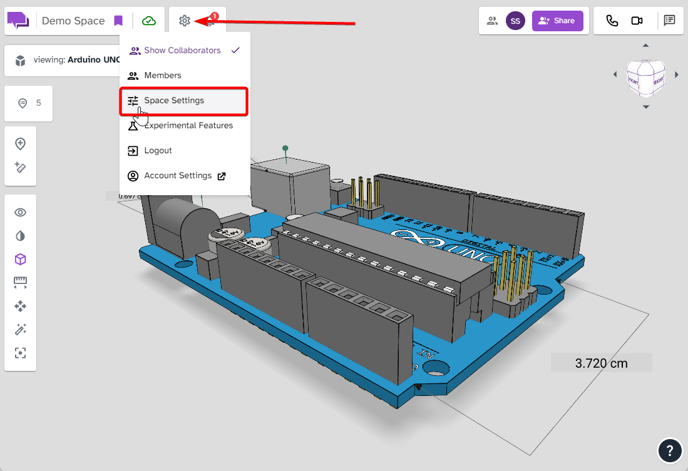Select the four-arrow explode move tool

click(x=20, y=306)
